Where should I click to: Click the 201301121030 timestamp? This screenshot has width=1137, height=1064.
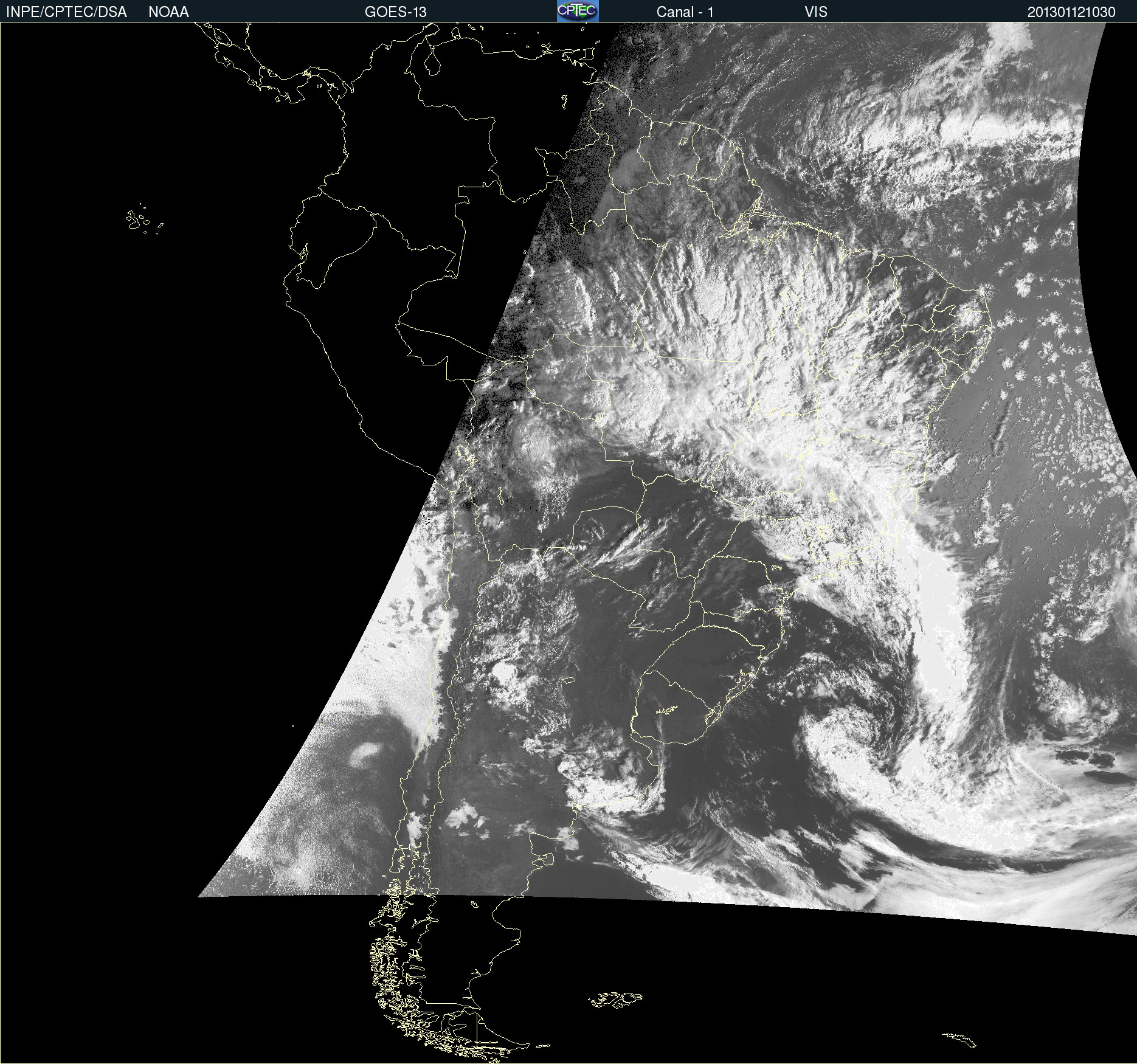(x=1071, y=12)
